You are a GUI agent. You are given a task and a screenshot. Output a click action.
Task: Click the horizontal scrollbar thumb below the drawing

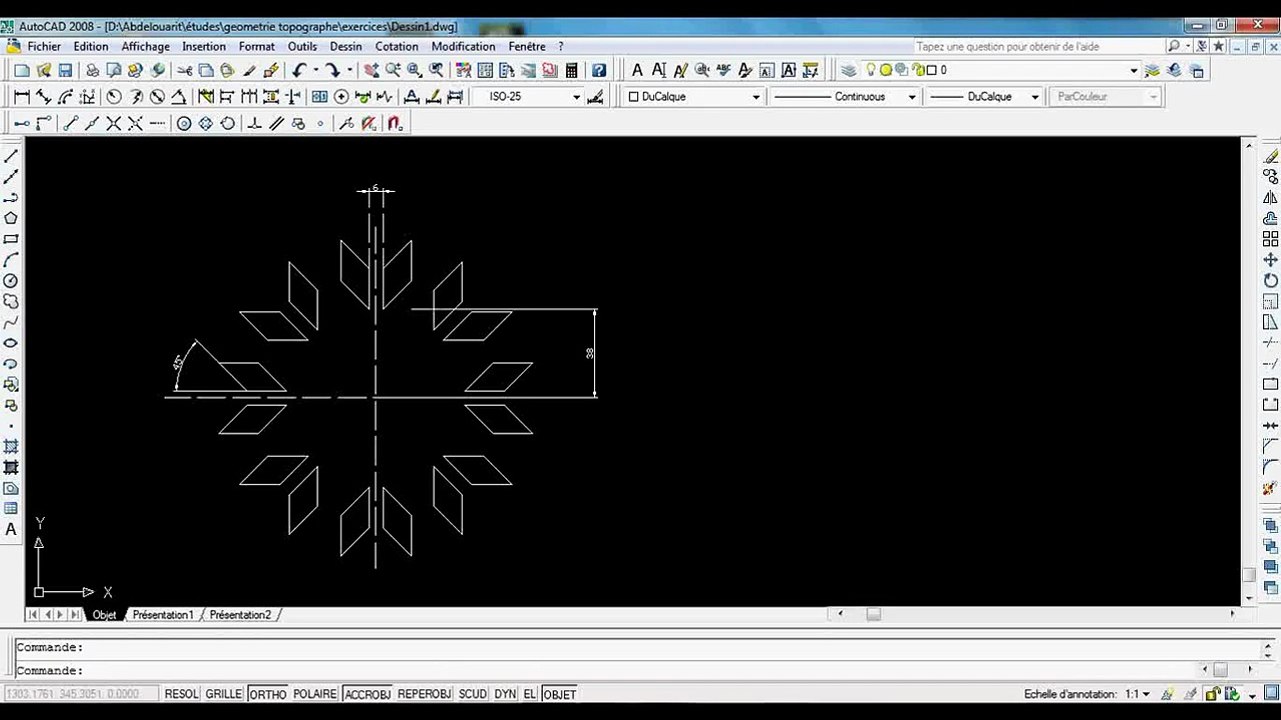pyautogui.click(x=873, y=614)
